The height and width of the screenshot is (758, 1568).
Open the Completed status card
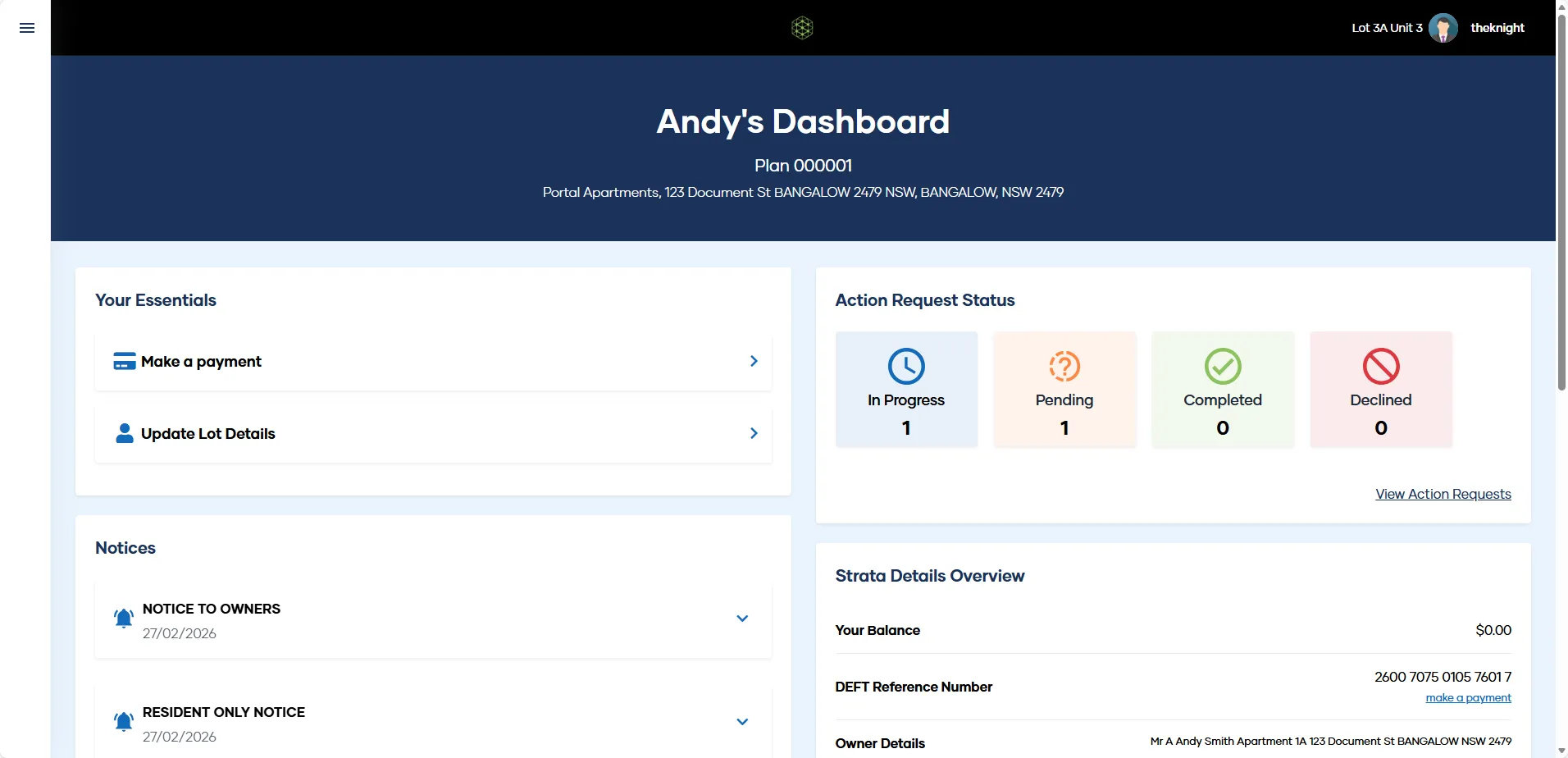[1223, 389]
